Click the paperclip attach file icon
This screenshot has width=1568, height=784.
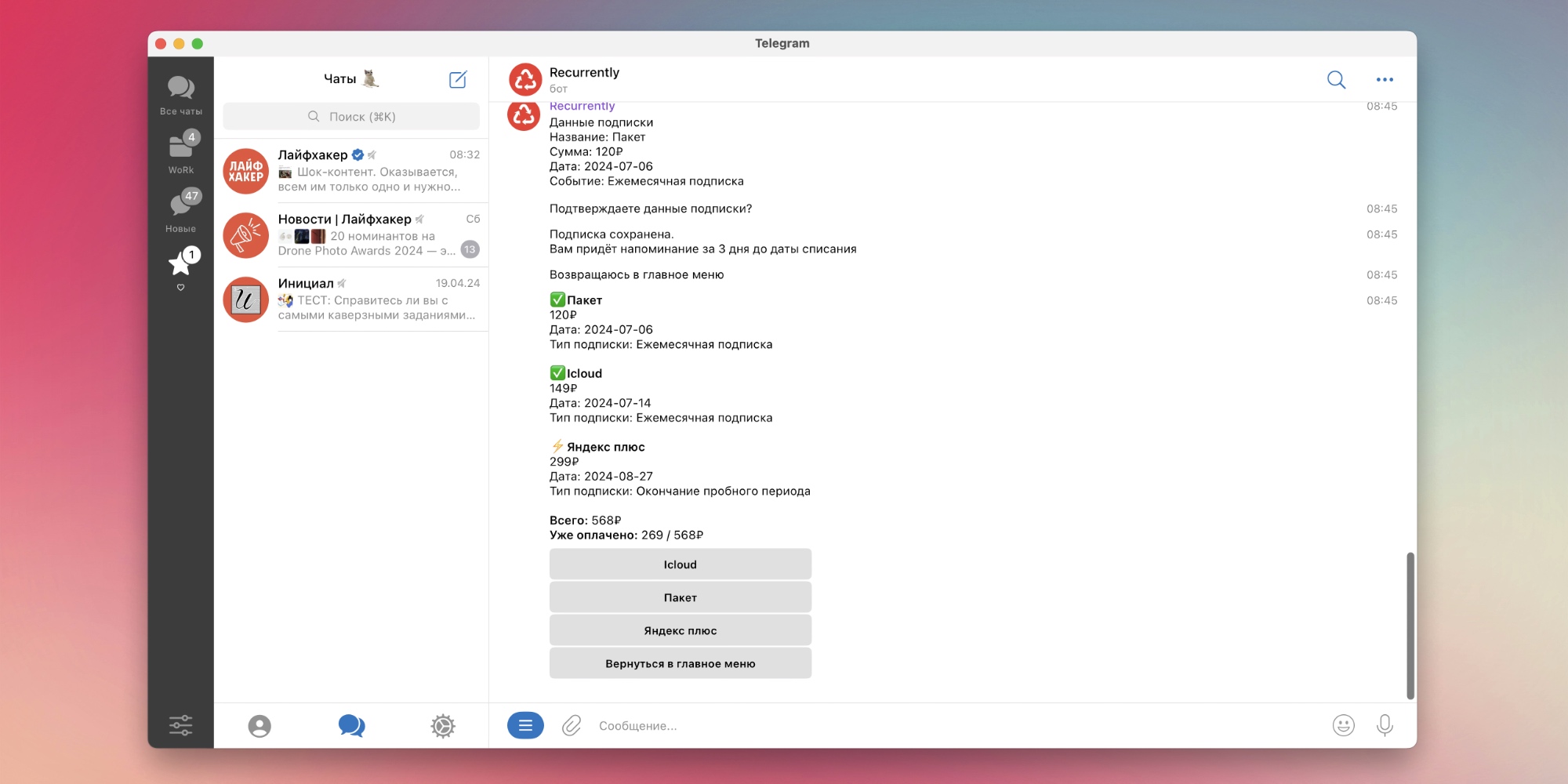(x=572, y=726)
